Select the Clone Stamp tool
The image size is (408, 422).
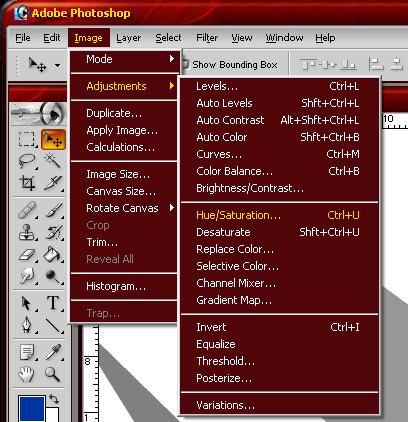(27, 232)
